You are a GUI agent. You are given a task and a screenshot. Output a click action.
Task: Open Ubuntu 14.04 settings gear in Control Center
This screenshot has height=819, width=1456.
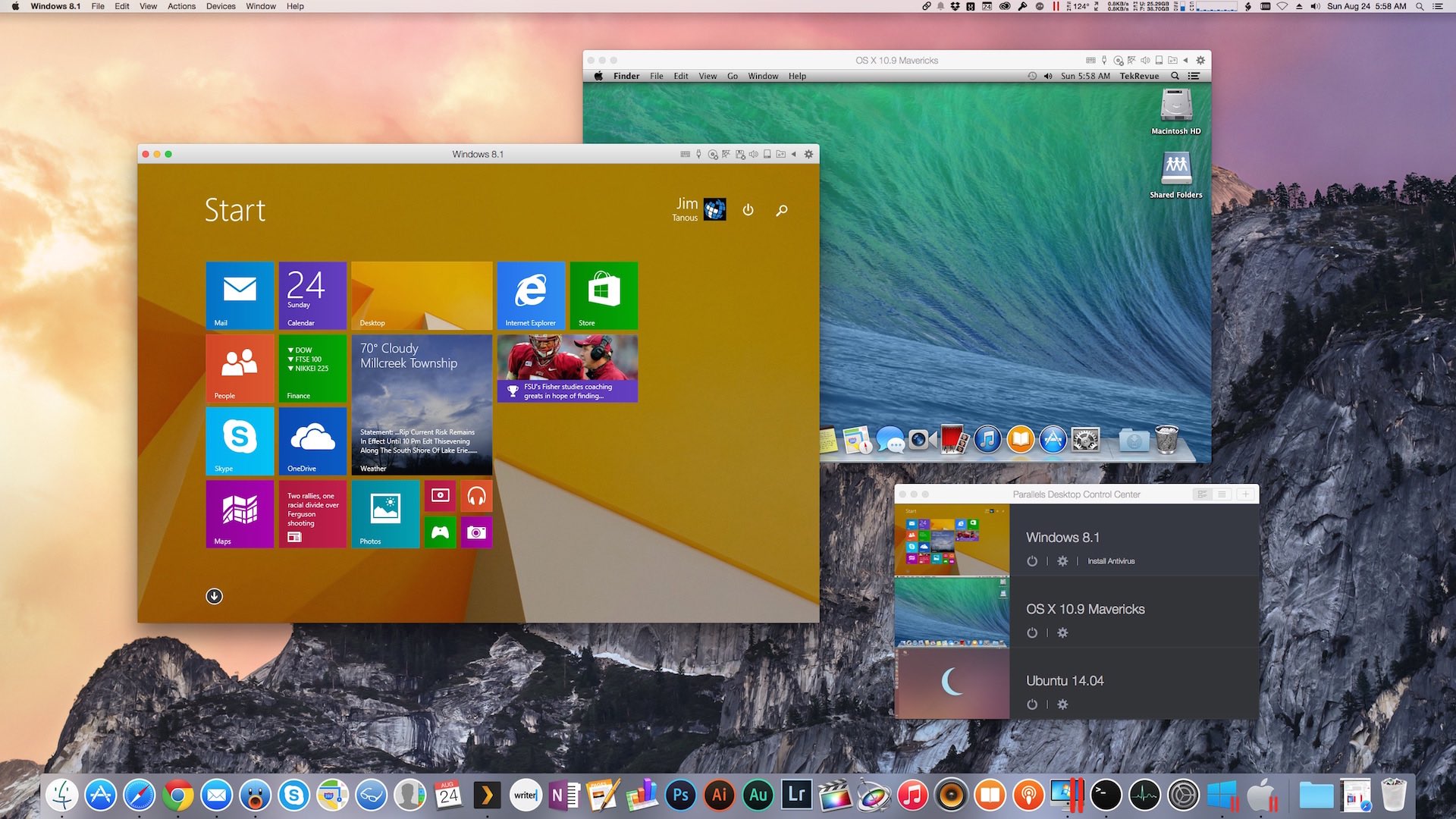pyautogui.click(x=1062, y=704)
